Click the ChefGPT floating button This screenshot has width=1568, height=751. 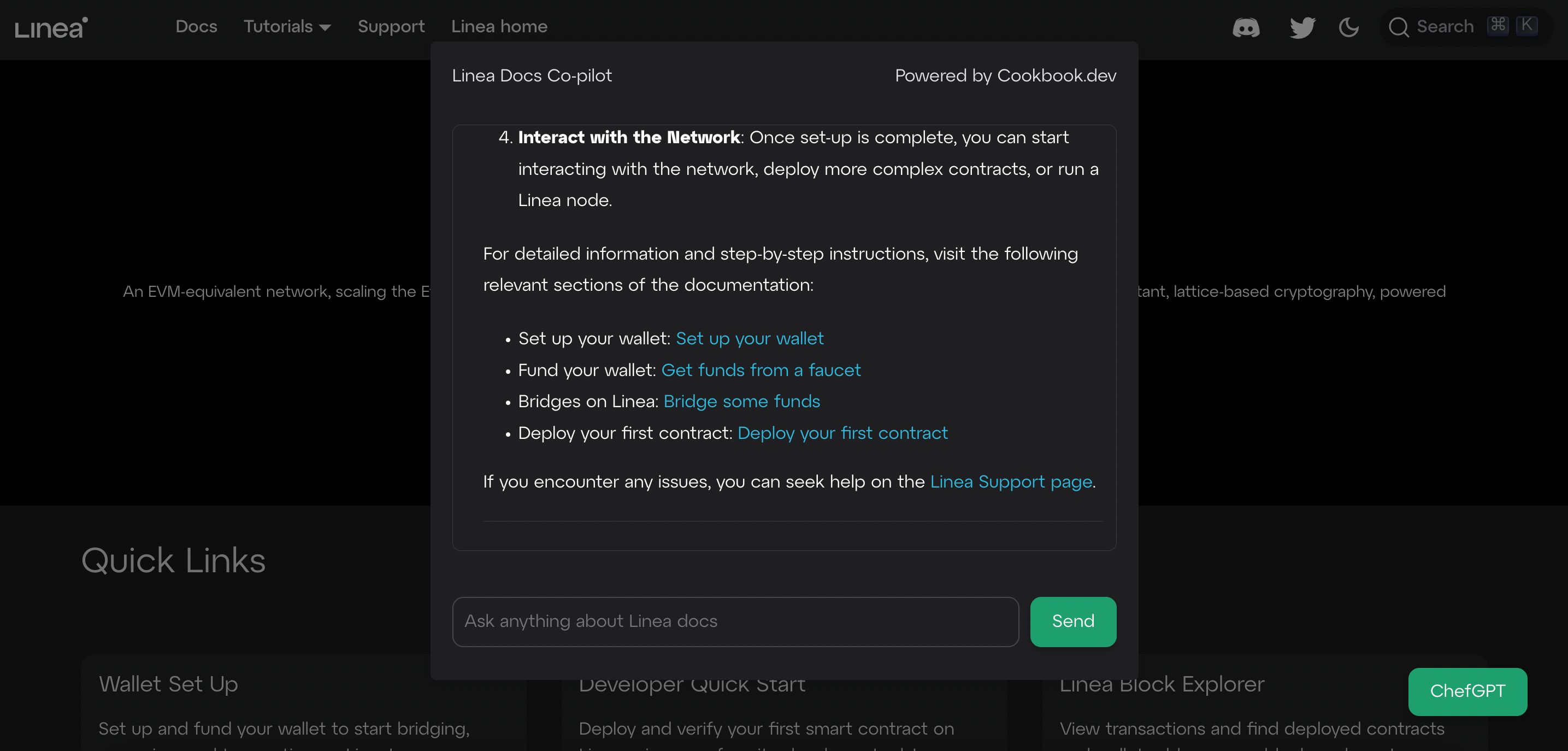(1467, 691)
